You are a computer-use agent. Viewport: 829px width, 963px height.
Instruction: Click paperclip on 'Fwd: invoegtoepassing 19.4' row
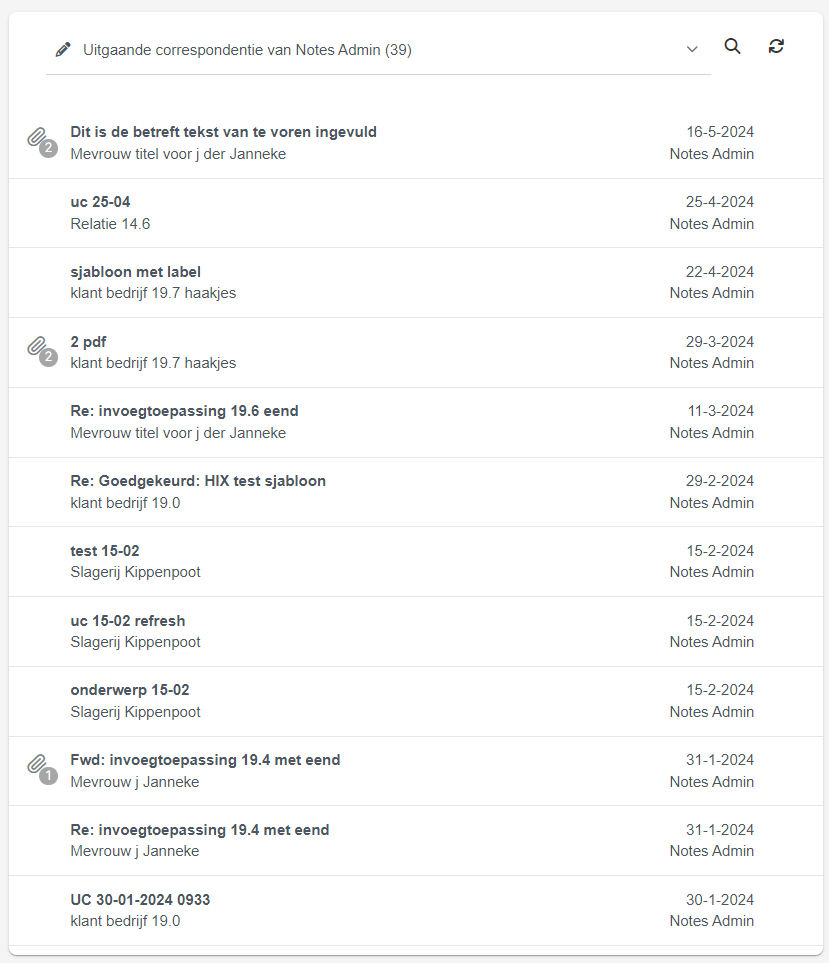click(42, 770)
